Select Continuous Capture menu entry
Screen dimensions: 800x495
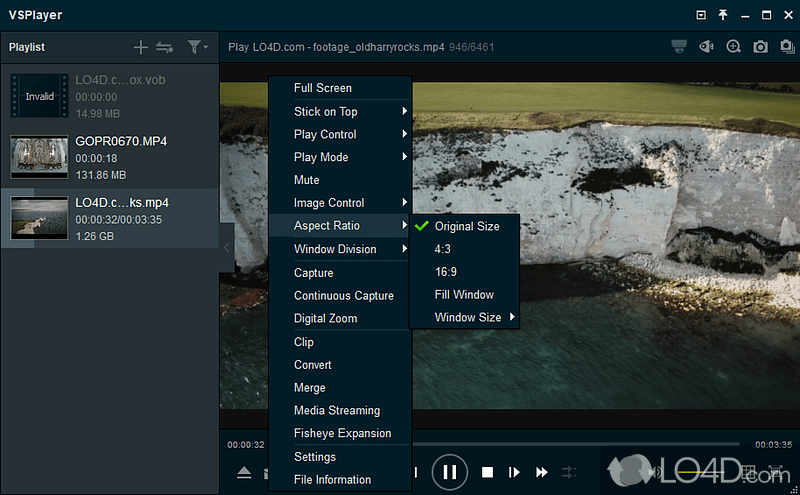(340, 295)
